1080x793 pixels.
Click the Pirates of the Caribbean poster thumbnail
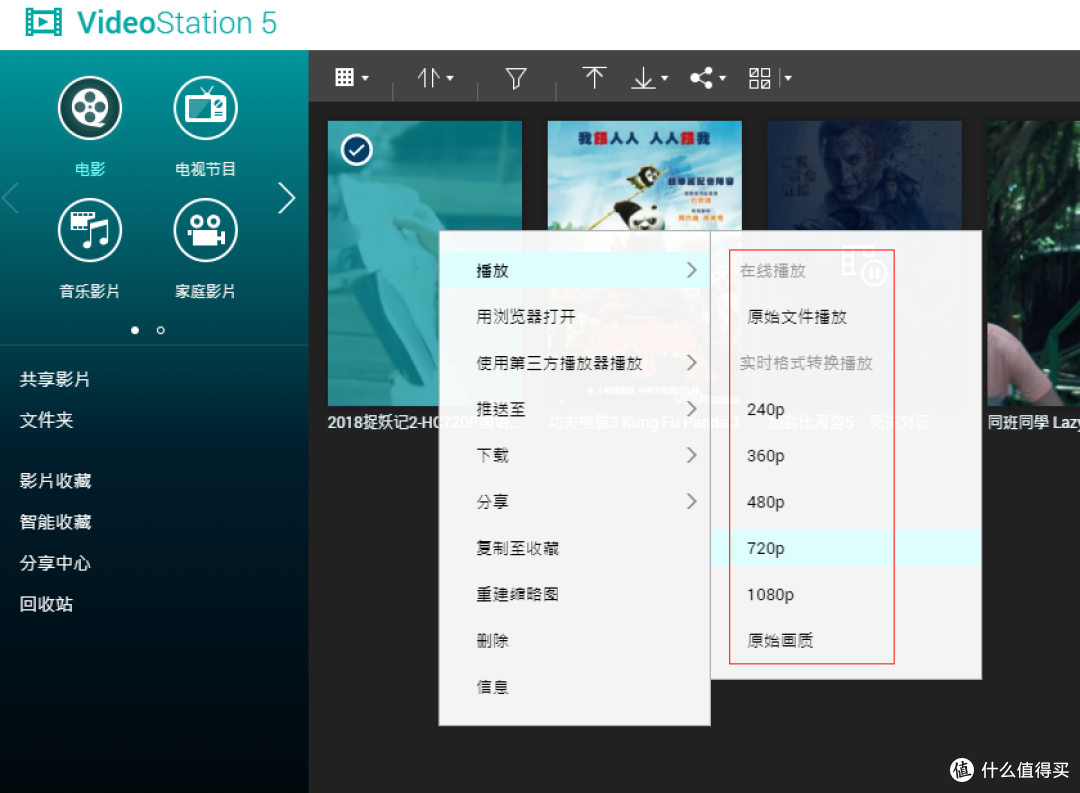click(x=864, y=176)
